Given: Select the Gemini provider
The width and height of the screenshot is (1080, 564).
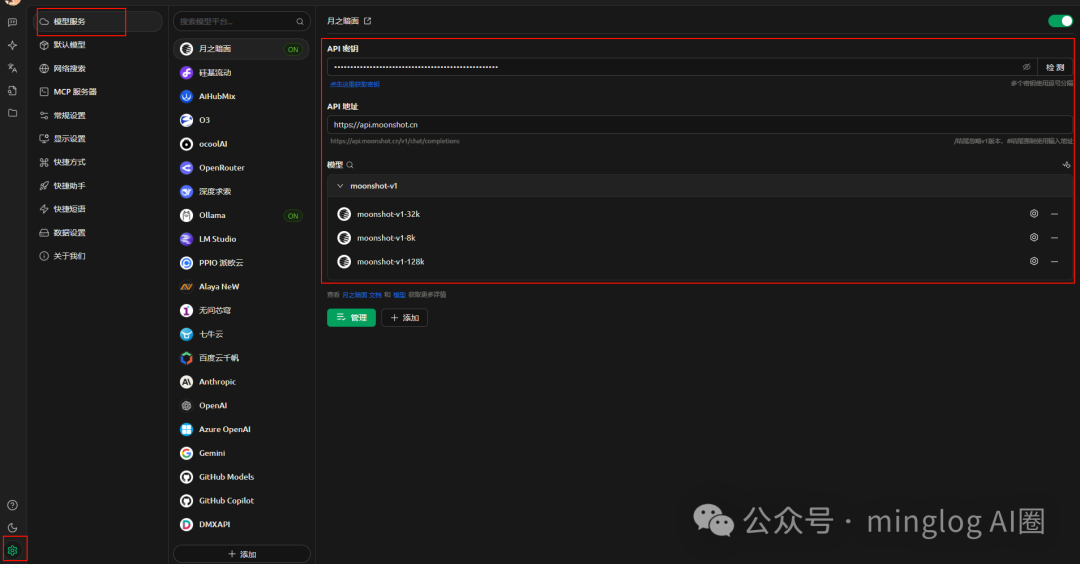Looking at the screenshot, I should 241,453.
